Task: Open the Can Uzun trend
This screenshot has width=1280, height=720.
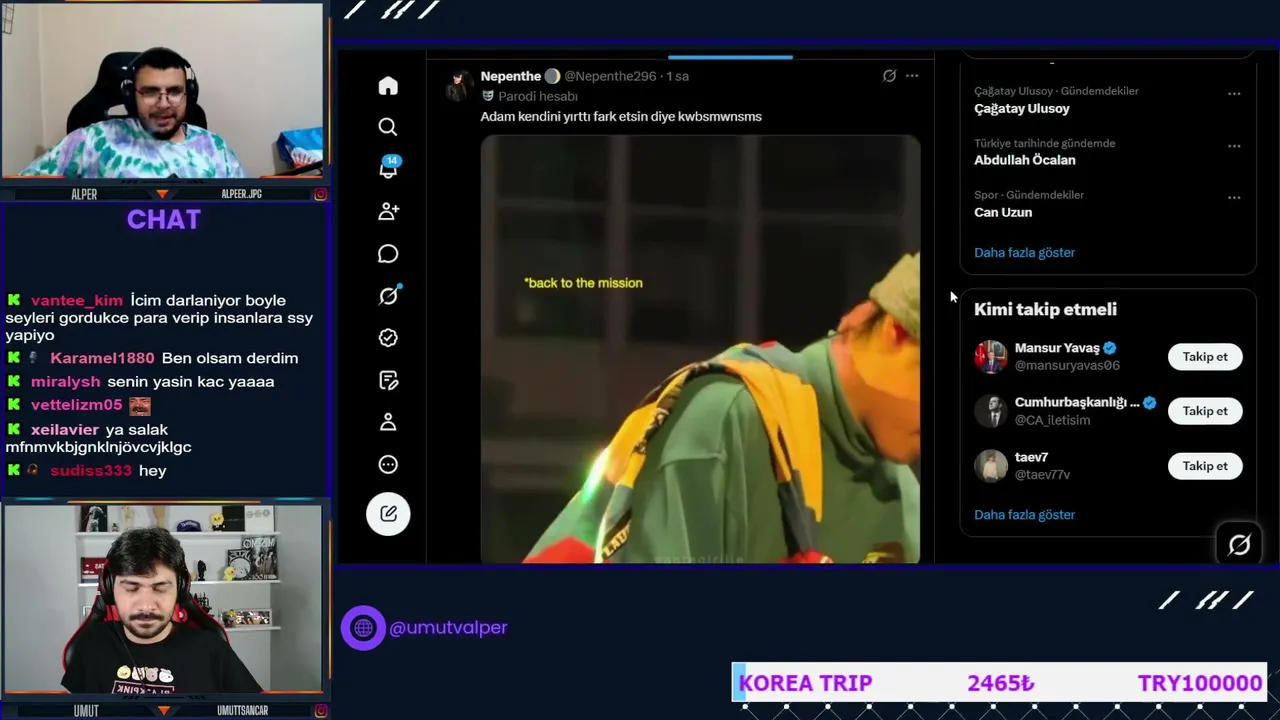Action: (x=1003, y=212)
